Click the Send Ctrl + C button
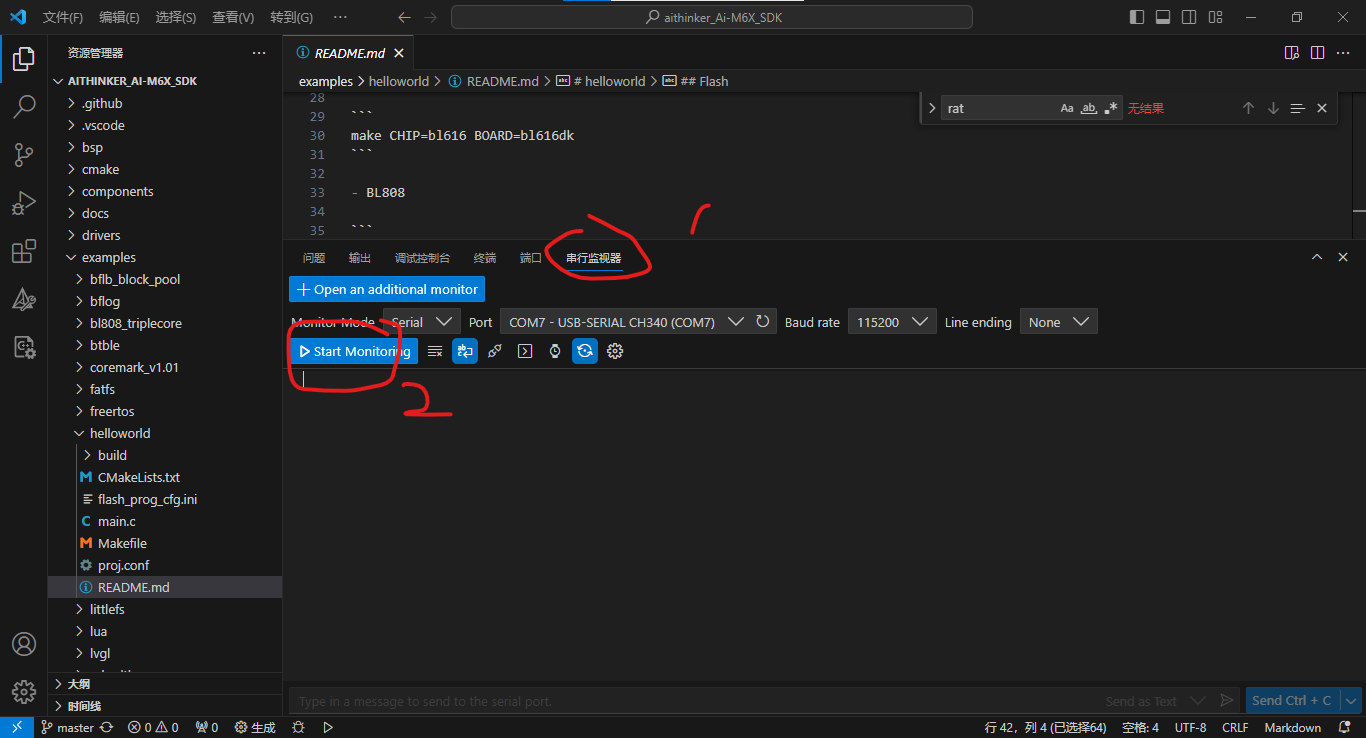 click(x=1292, y=701)
